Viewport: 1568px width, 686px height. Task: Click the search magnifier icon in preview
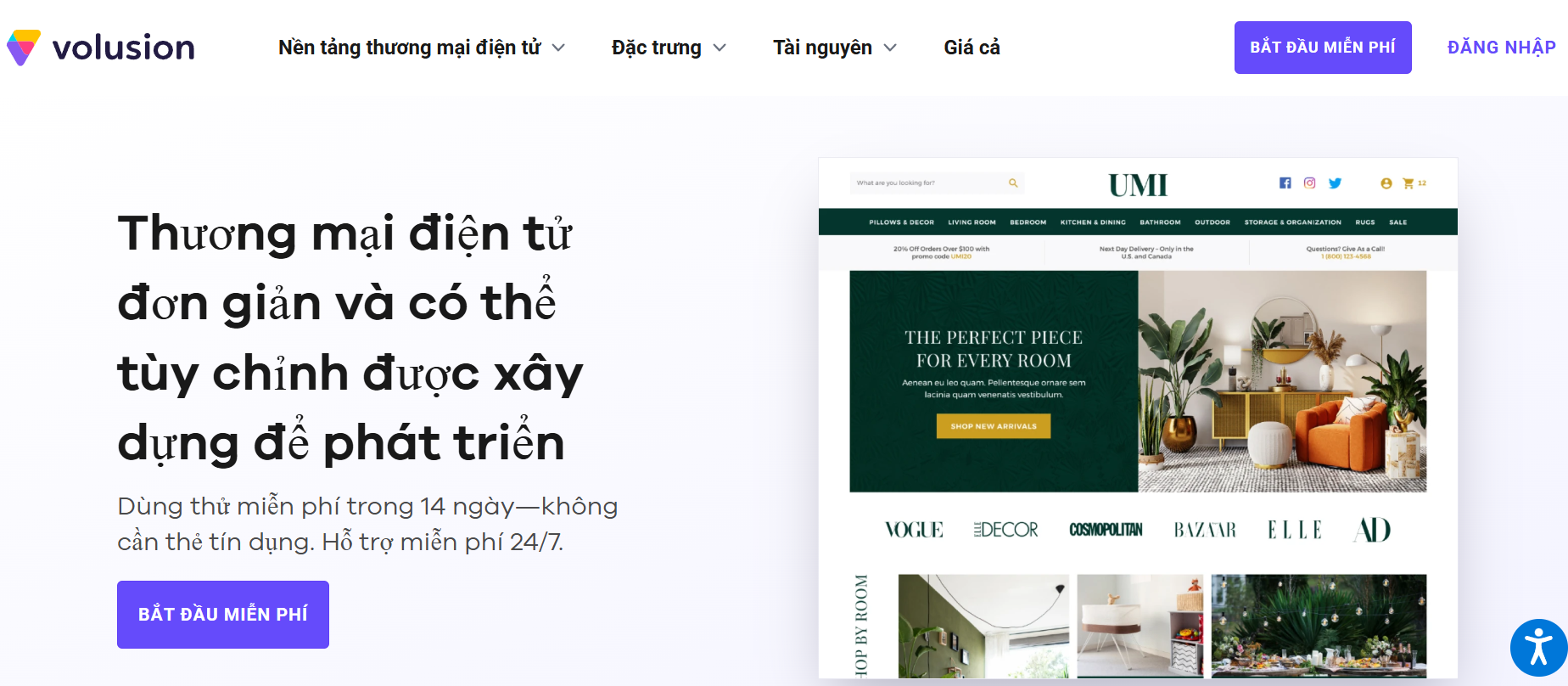click(1013, 183)
